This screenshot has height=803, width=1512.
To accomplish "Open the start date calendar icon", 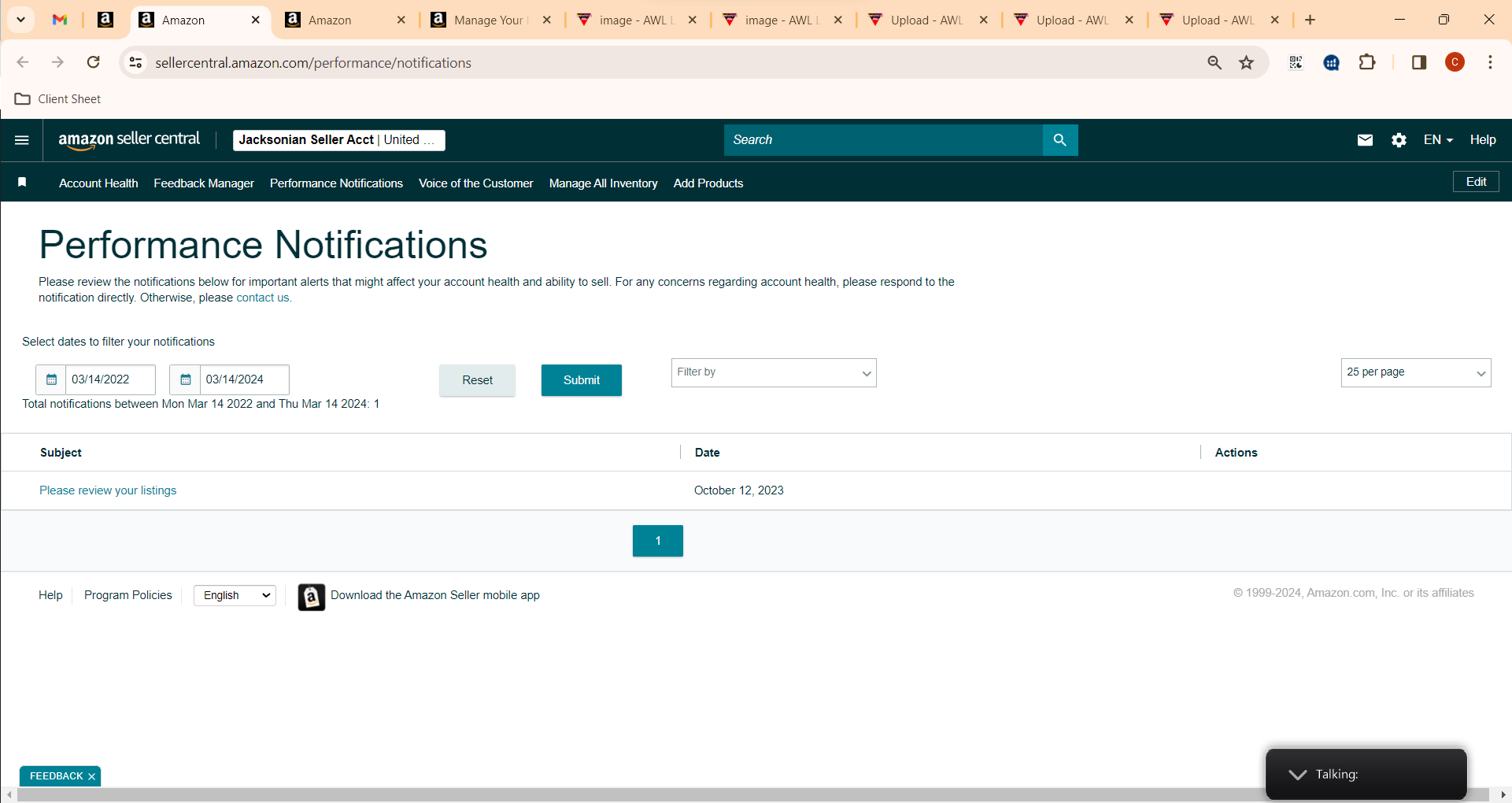I will pos(51,379).
